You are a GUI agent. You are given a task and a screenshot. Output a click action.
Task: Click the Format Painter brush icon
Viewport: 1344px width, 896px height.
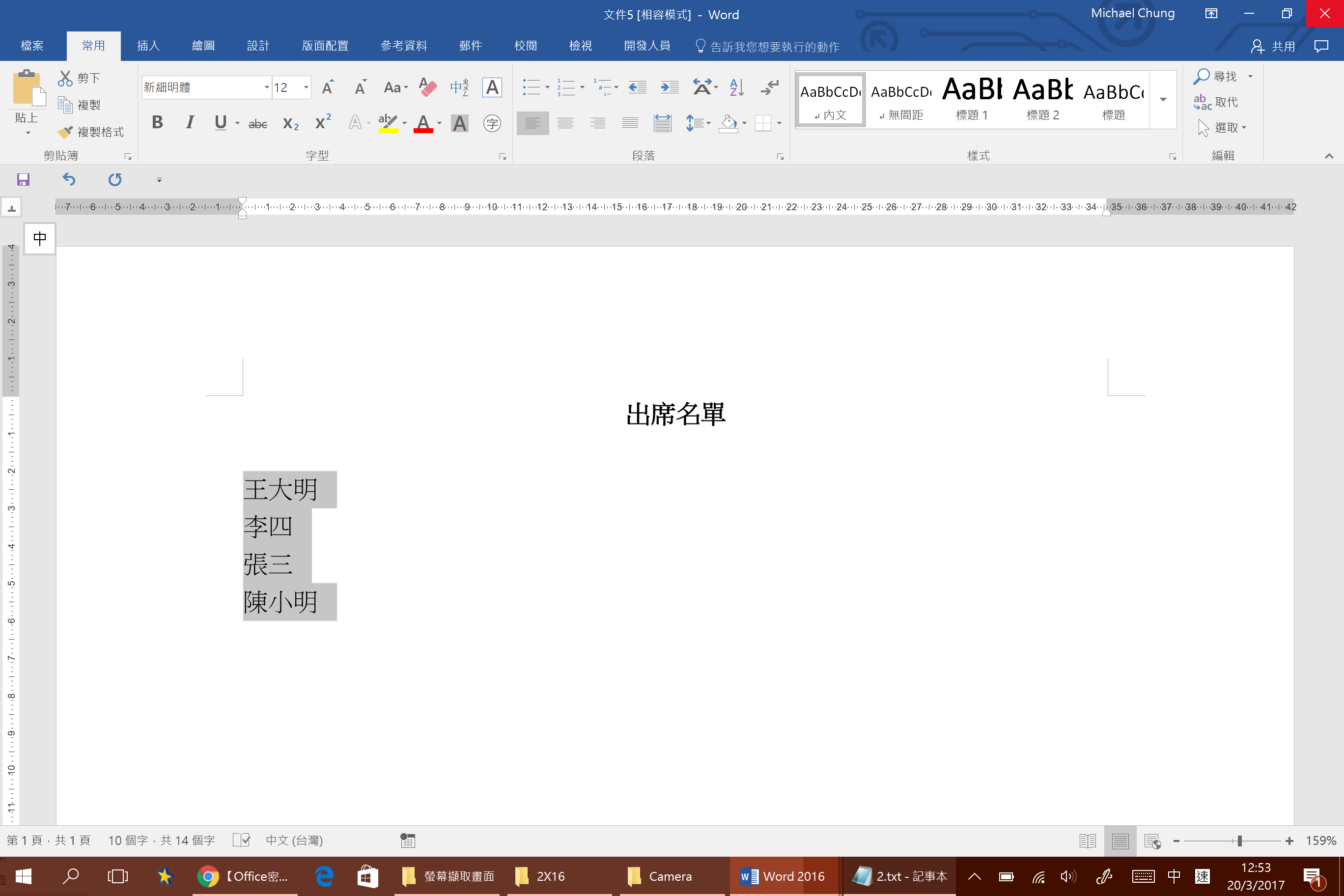pyautogui.click(x=66, y=132)
